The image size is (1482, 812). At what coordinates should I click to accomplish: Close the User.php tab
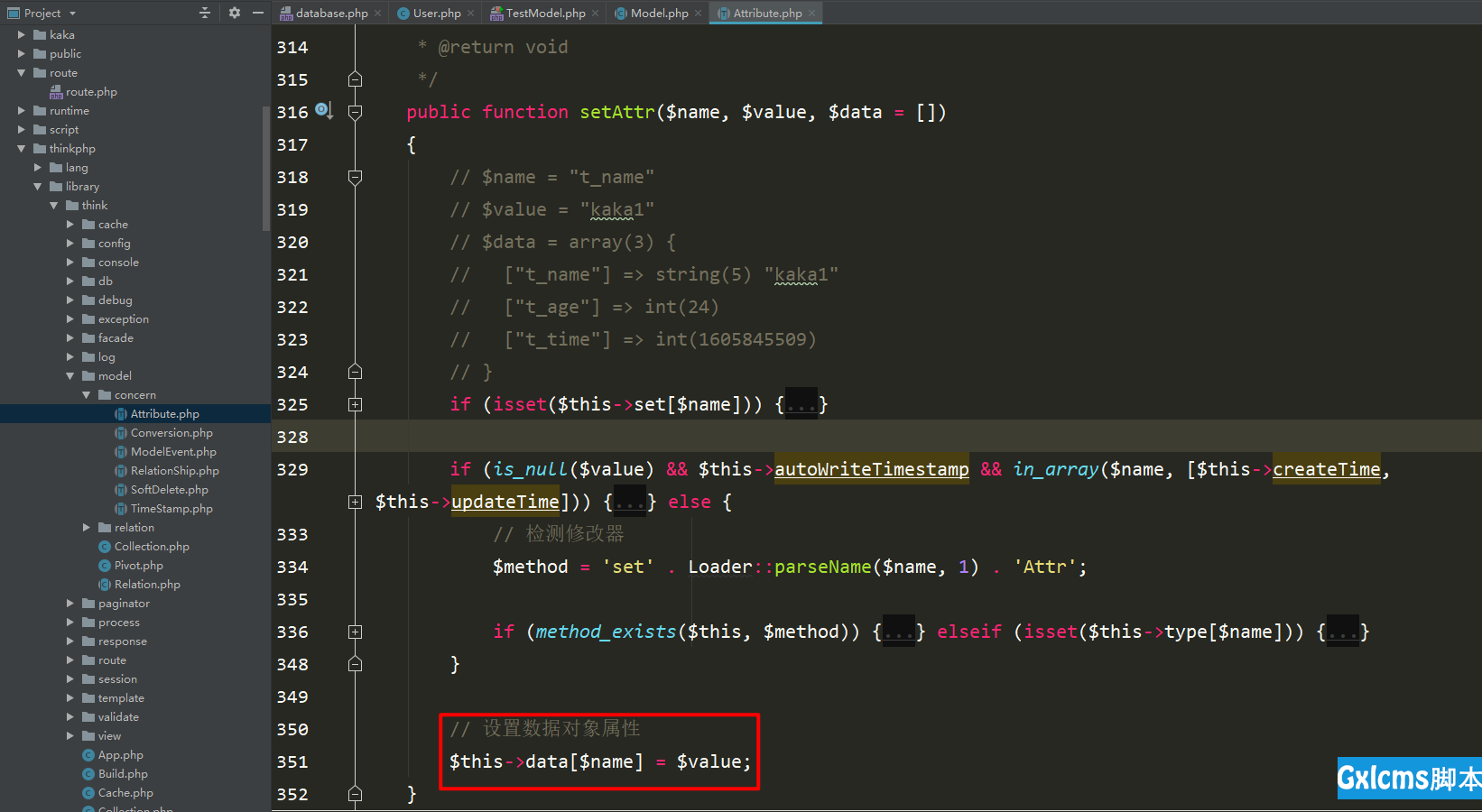470,14
